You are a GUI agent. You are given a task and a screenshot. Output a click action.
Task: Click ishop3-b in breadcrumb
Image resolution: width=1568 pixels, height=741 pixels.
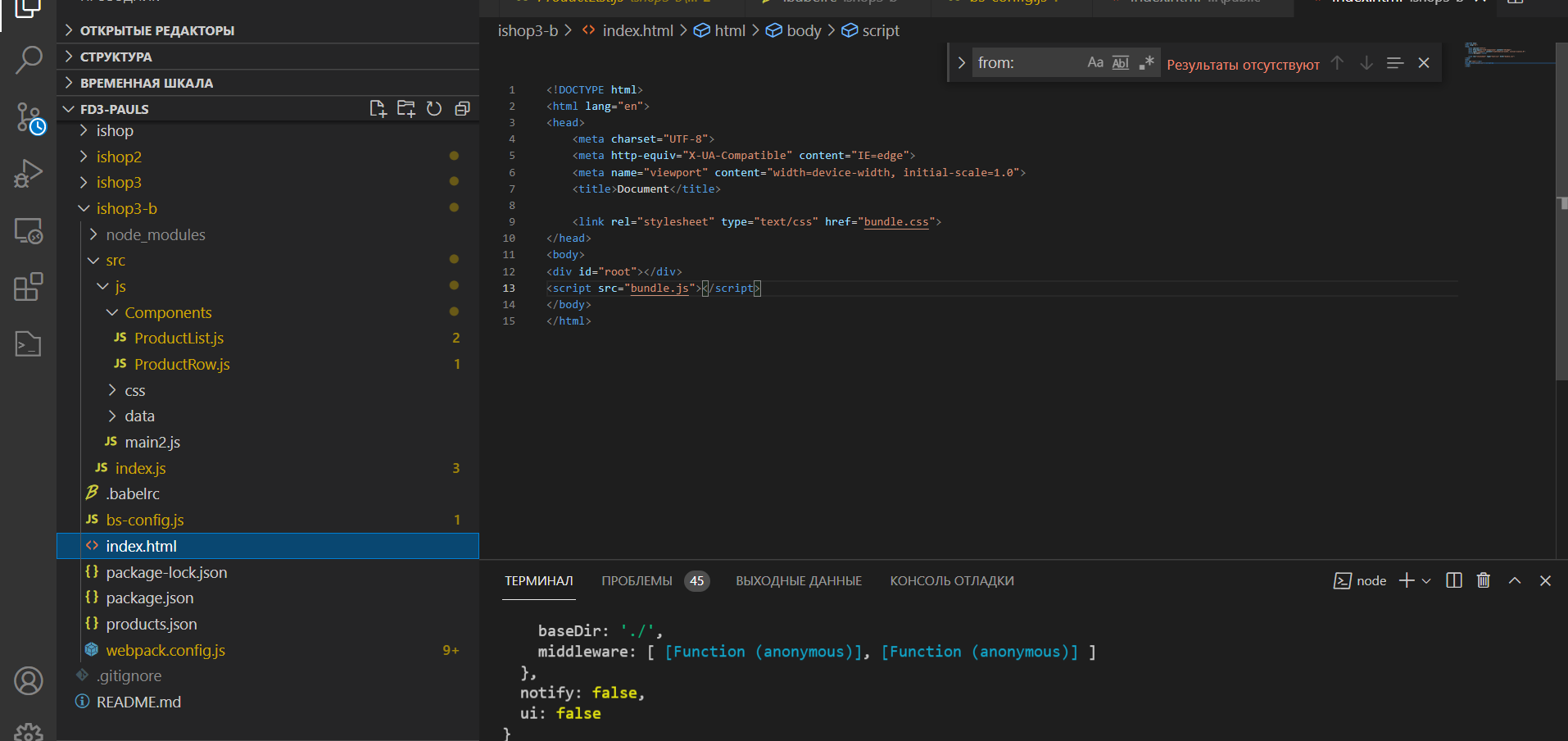[x=528, y=30]
